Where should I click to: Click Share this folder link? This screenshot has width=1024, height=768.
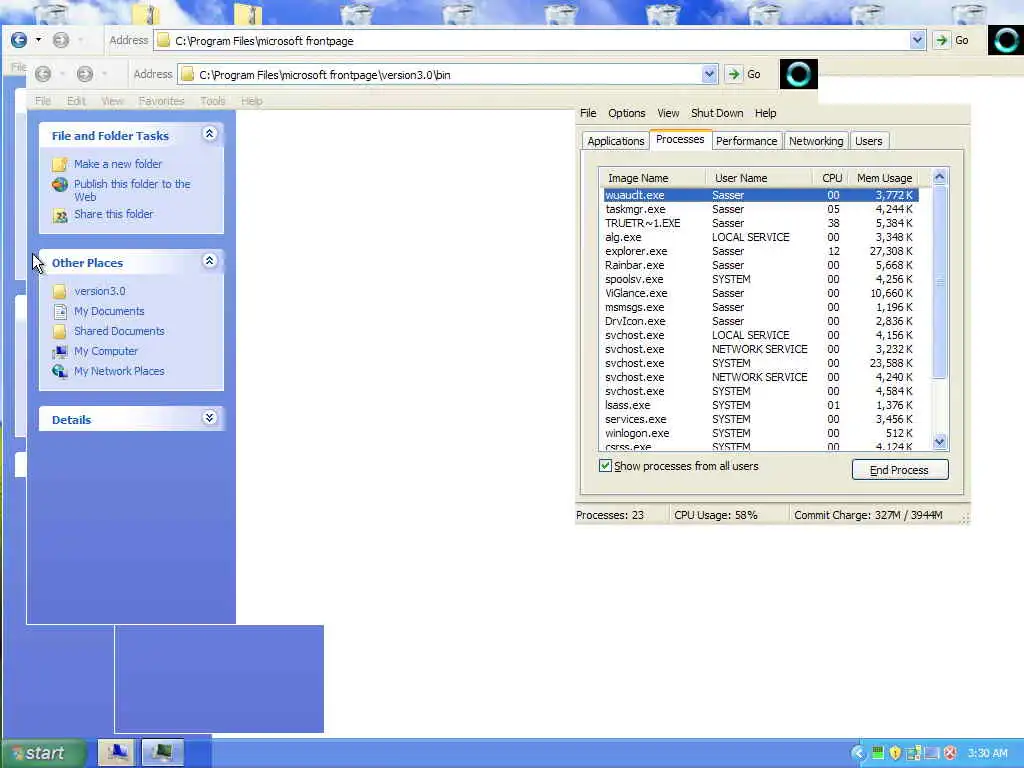pyautogui.click(x=113, y=214)
